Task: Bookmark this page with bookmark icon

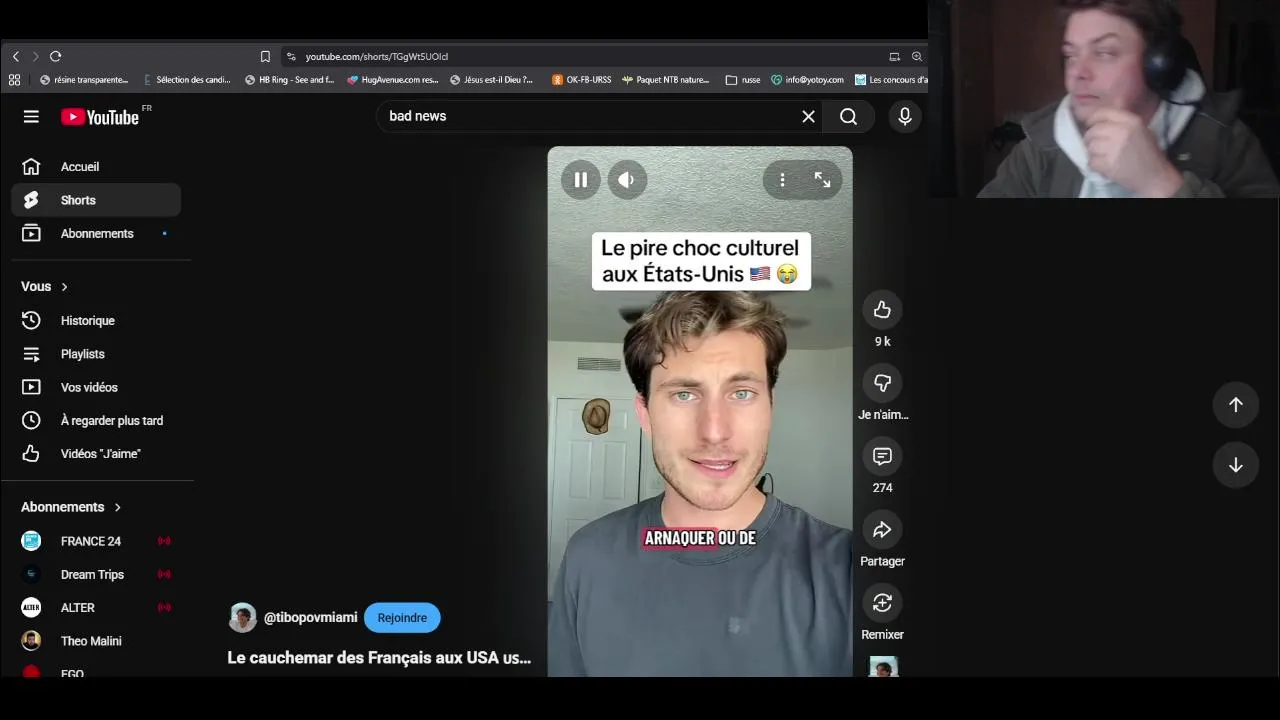Action: [265, 57]
